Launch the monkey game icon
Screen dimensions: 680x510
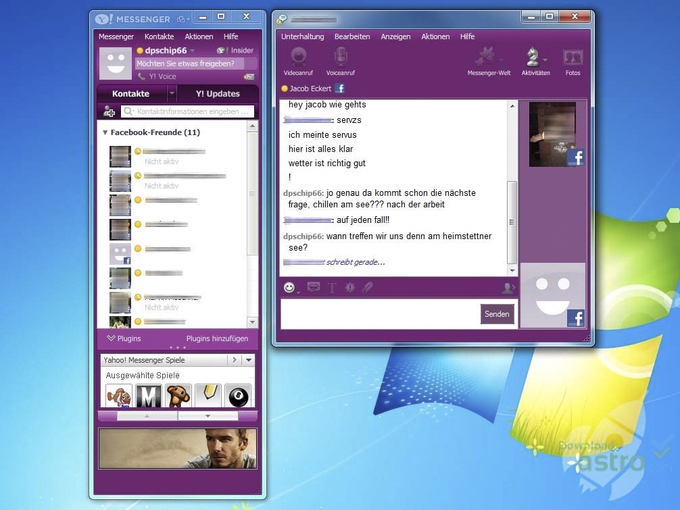point(178,395)
